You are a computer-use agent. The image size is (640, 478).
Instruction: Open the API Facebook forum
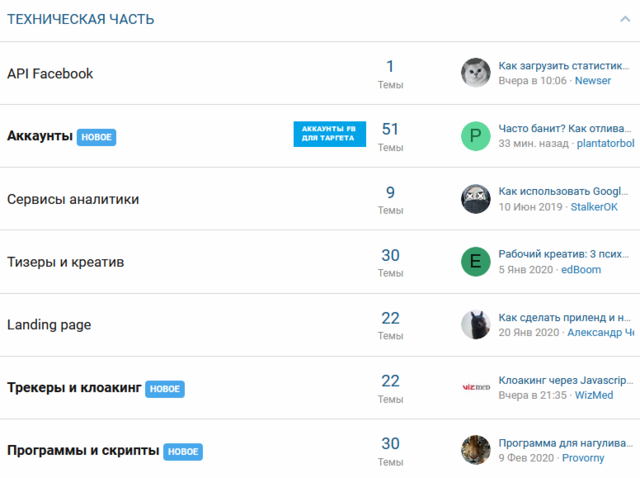coord(50,74)
